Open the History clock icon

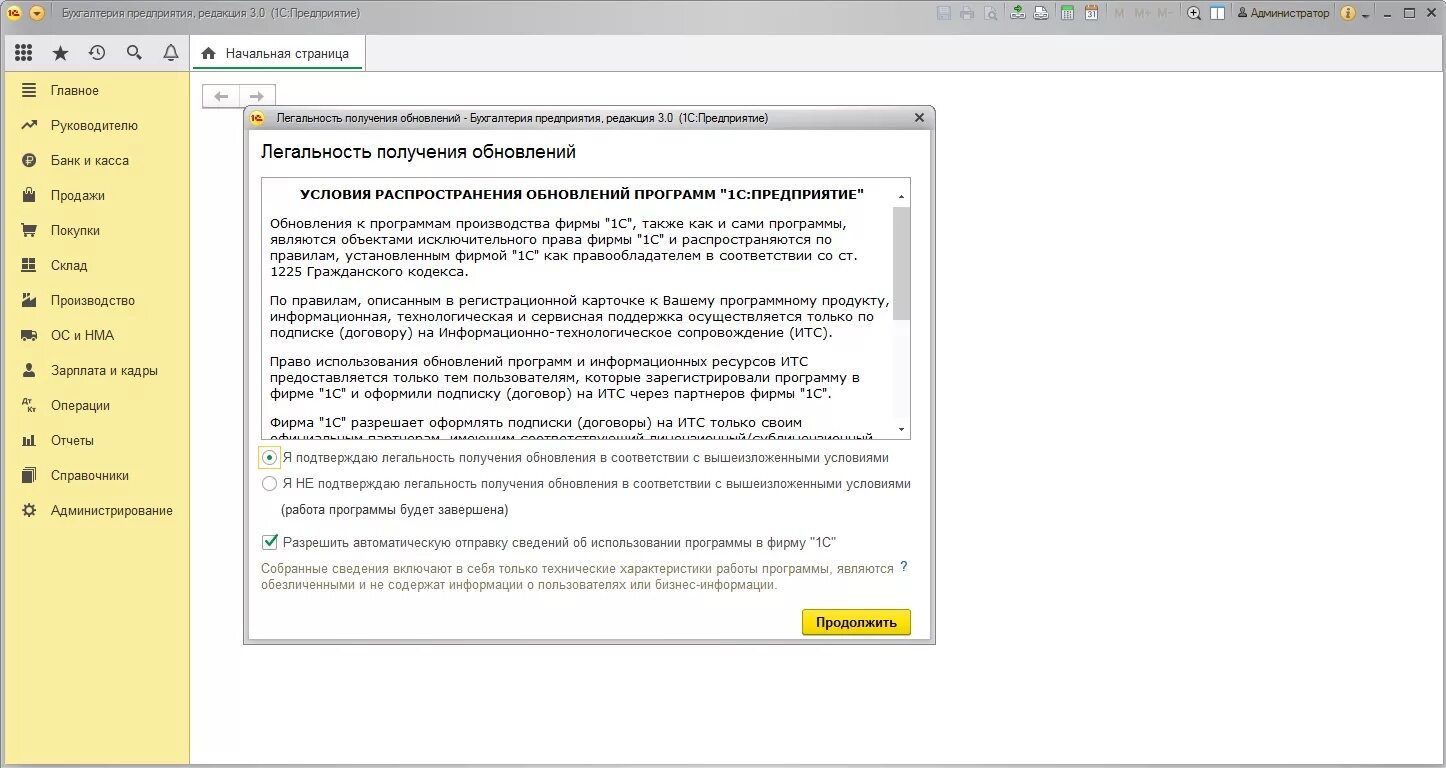point(97,53)
